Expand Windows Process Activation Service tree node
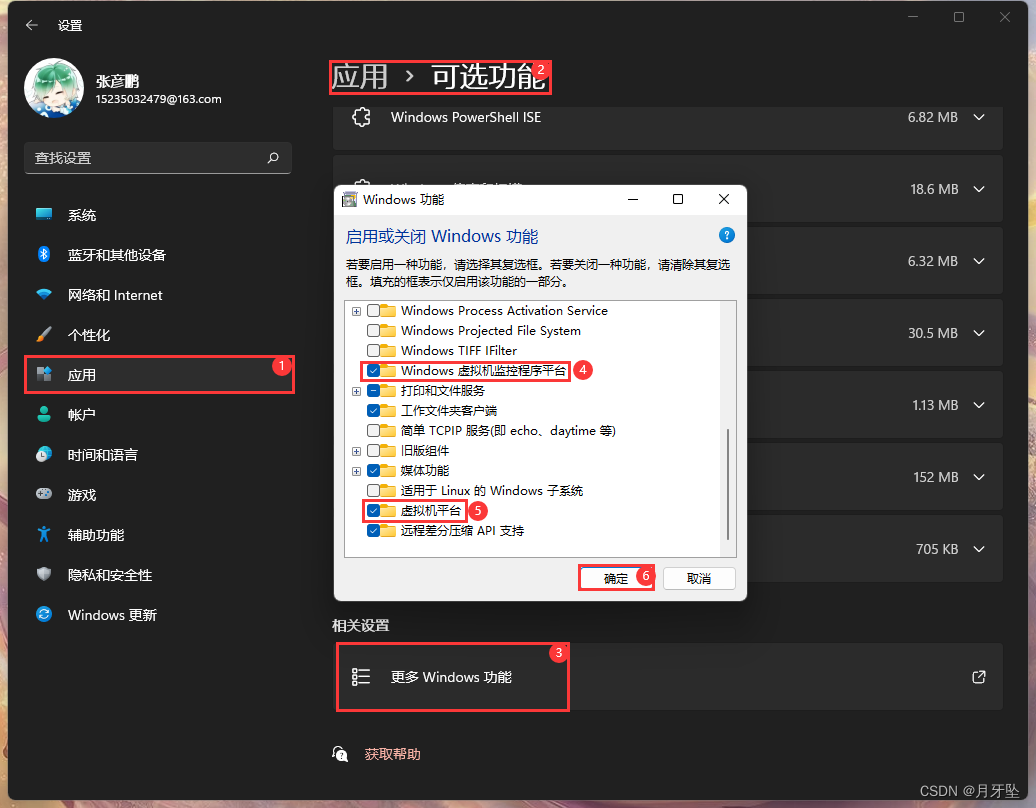Screen dimensions: 1036x808 click(357, 311)
